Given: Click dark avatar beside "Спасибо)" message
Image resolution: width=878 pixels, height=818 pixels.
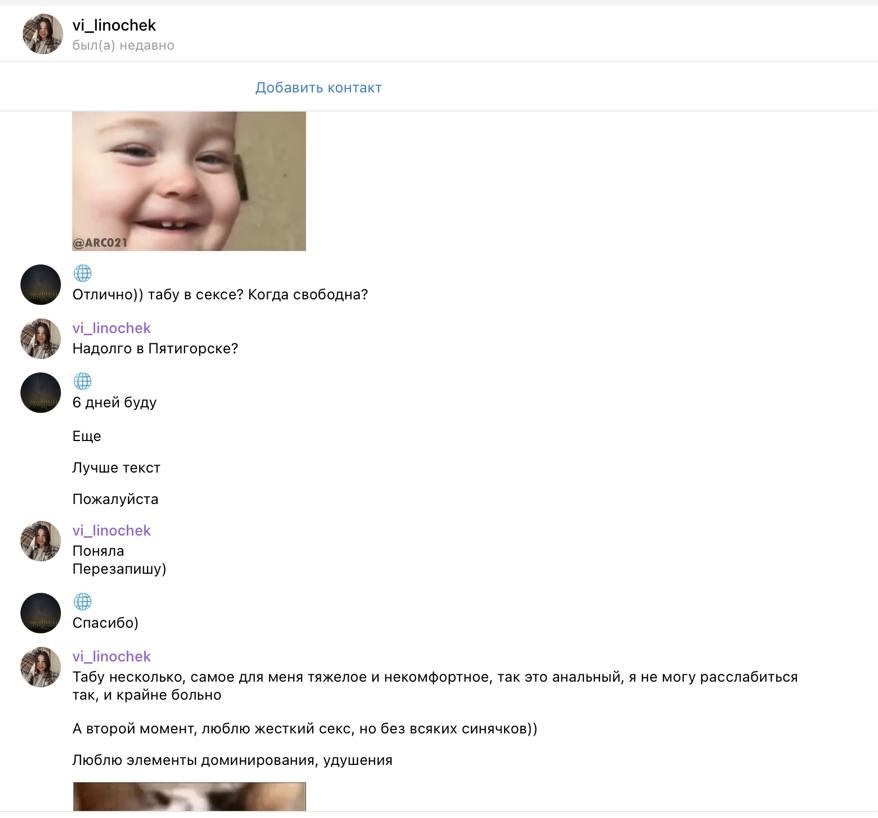Looking at the screenshot, I should pos(41,613).
